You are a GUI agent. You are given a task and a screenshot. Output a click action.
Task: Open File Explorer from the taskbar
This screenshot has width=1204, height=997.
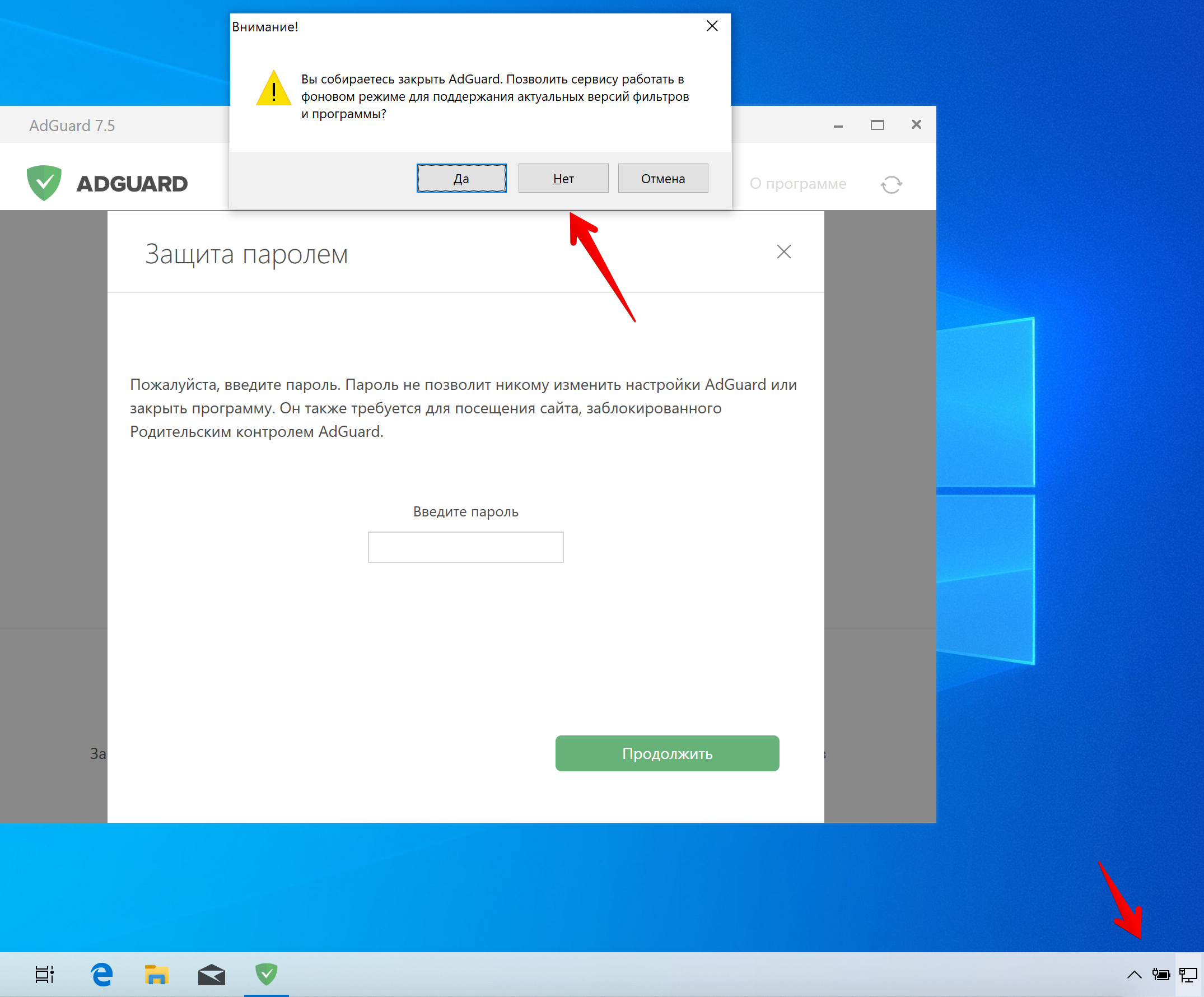point(156,973)
